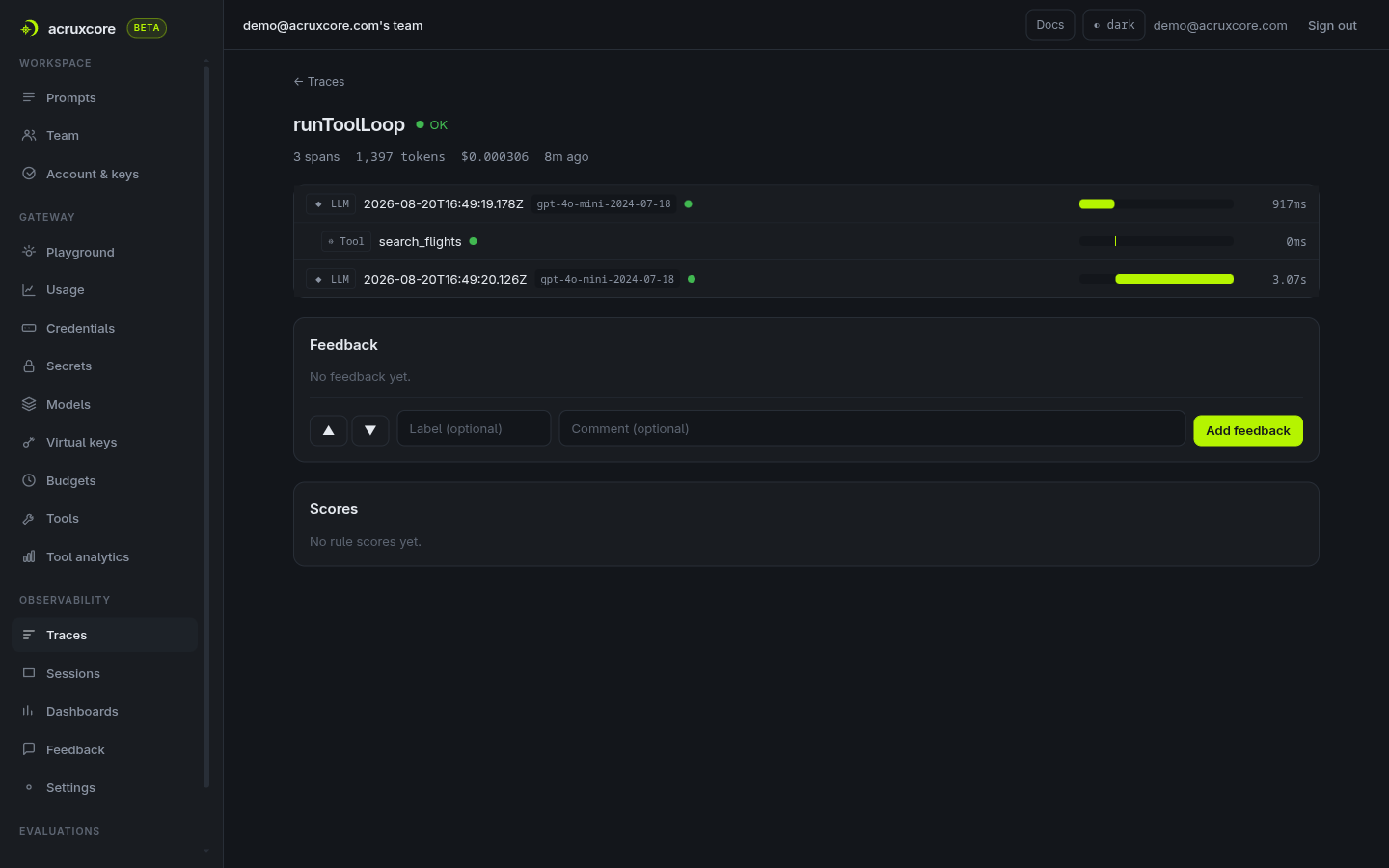The height and width of the screenshot is (868, 1389).
Task: Give thumbs-up with the up arrow button
Action: click(x=328, y=430)
